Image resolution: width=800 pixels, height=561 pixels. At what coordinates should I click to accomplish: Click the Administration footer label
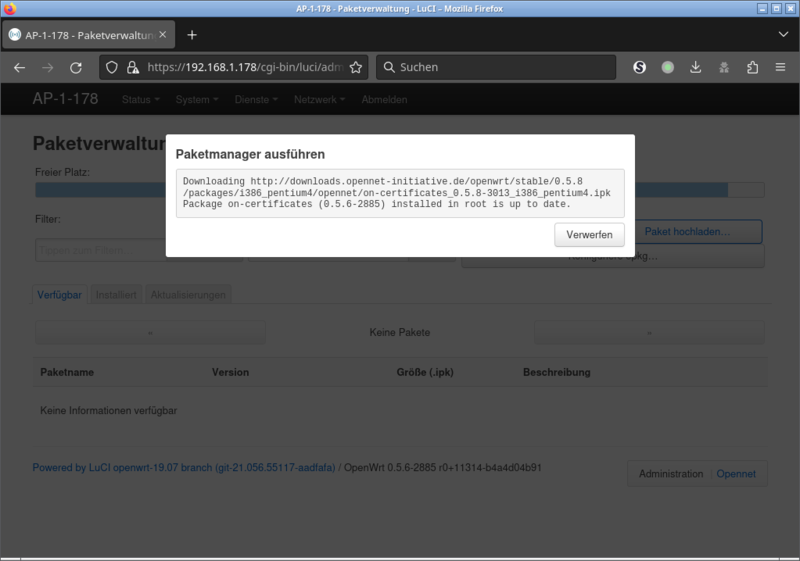[671, 474]
